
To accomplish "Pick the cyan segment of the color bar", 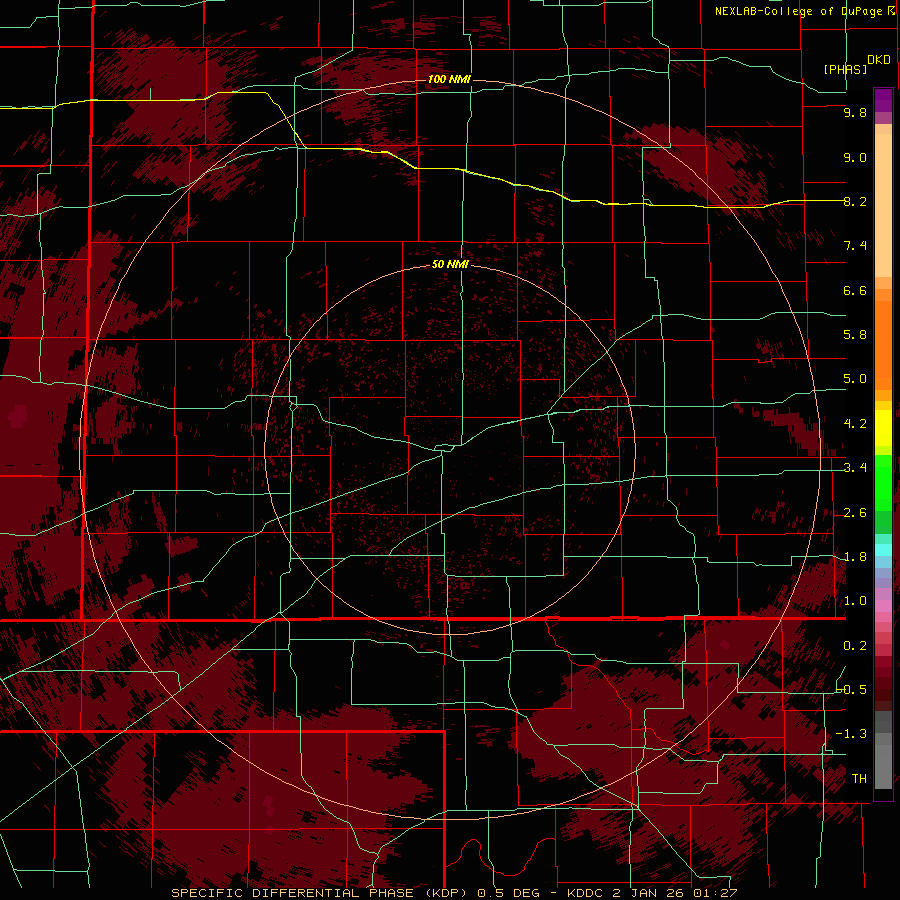I will click(883, 550).
